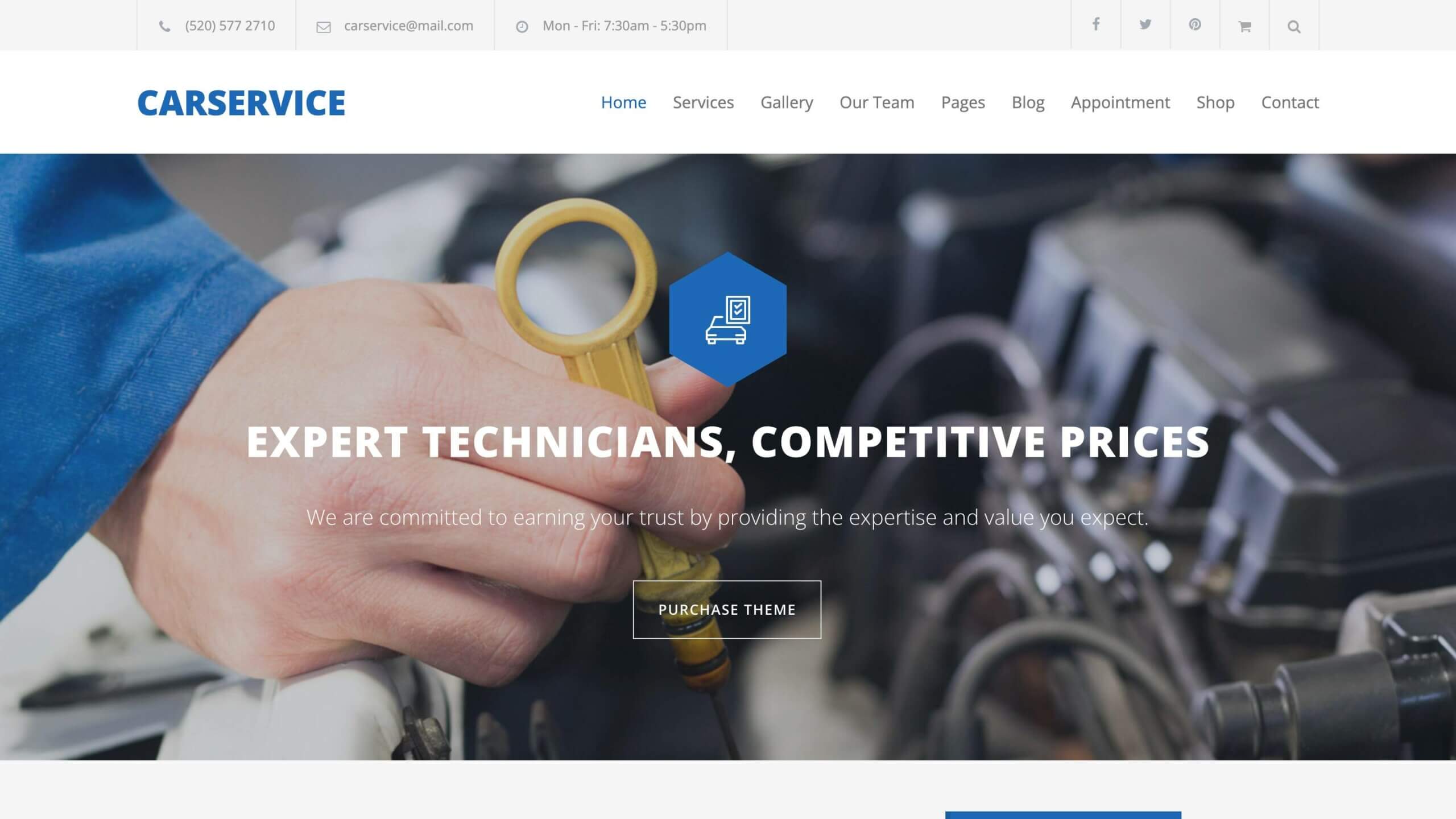This screenshot has width=1456, height=819.
Task: Toggle the Our Team navigation item
Action: pos(876,102)
